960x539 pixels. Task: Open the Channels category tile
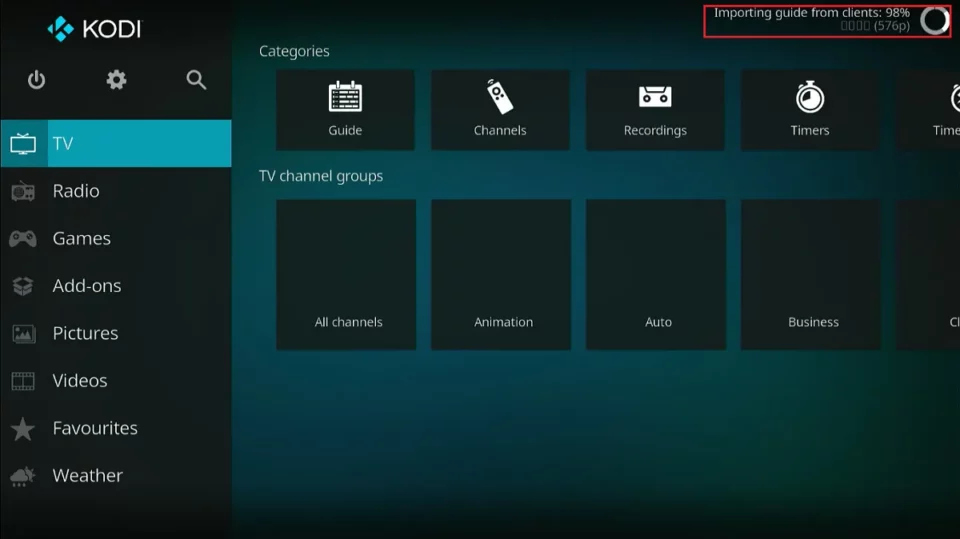click(500, 110)
